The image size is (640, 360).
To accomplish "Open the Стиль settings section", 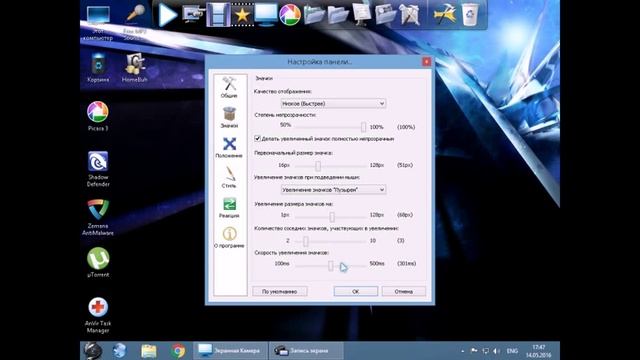I will pos(229,177).
